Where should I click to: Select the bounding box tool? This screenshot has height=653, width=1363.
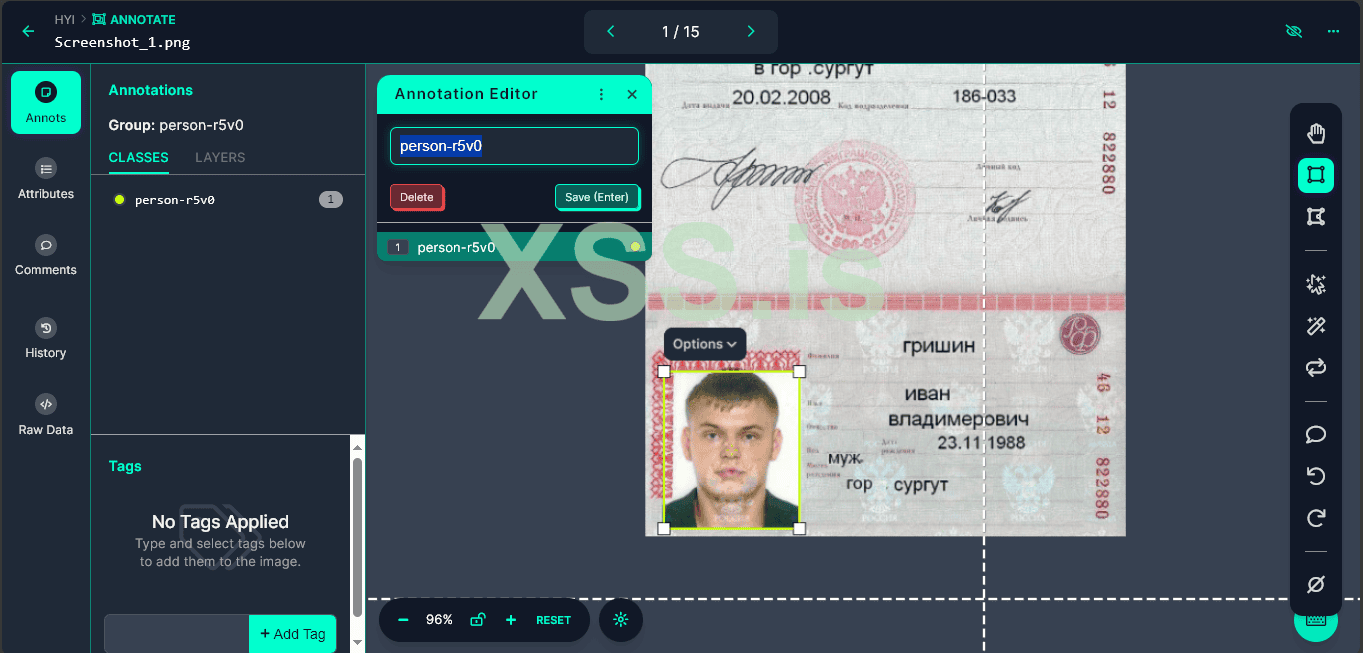click(1316, 175)
